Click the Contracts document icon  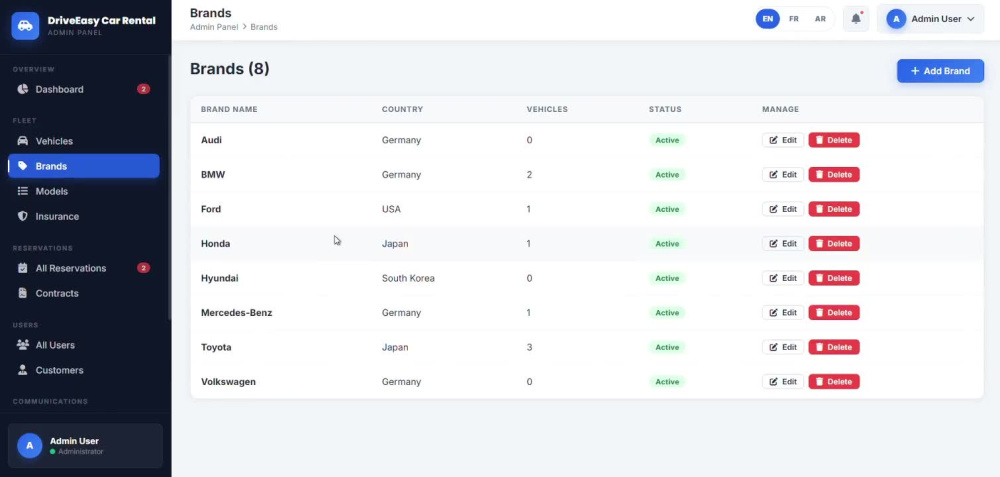22,293
